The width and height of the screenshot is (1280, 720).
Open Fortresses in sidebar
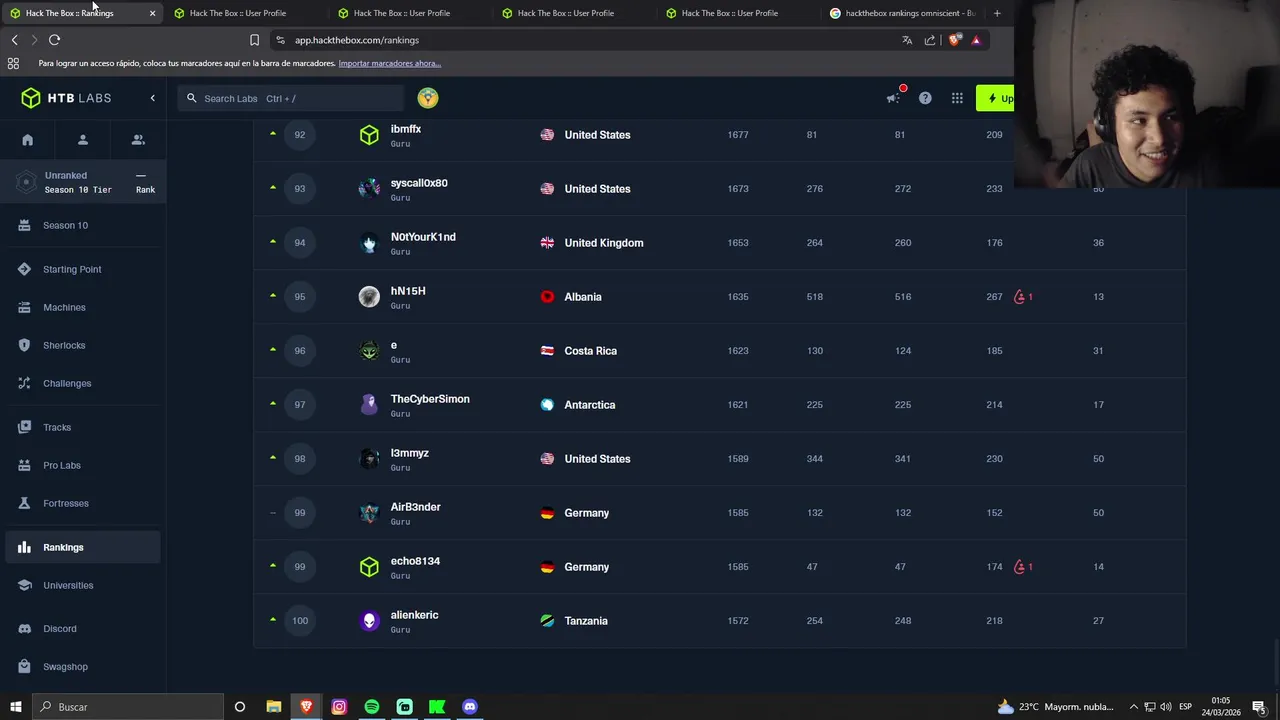pos(83,503)
